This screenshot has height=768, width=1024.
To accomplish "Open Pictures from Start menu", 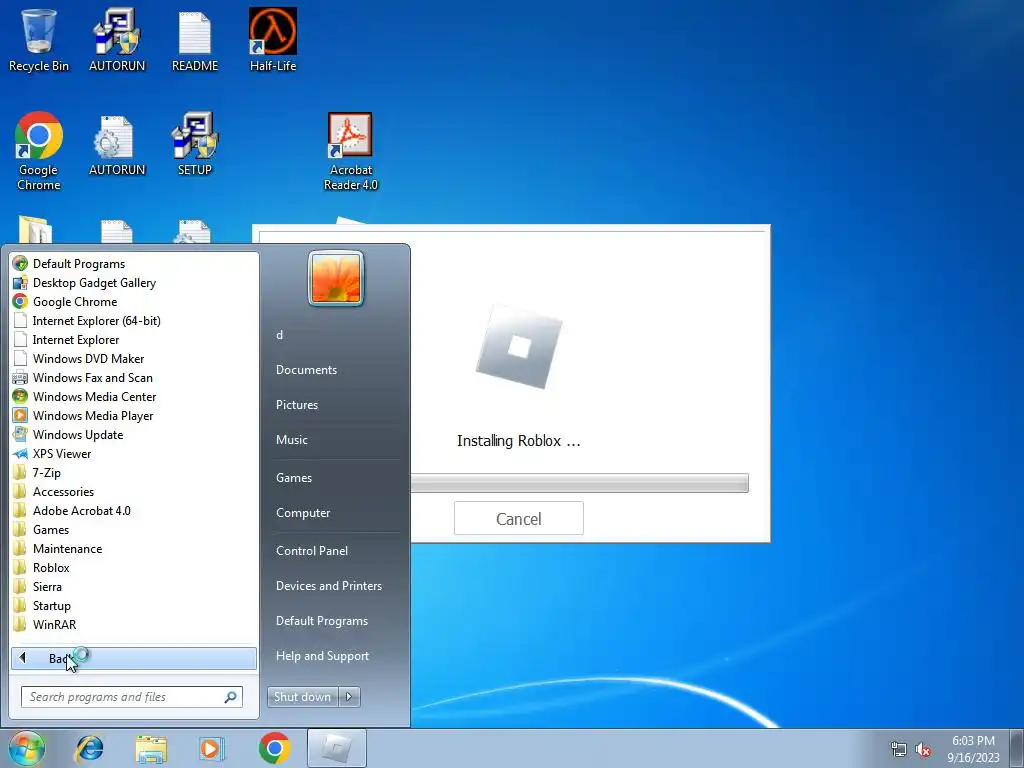I will [x=334, y=405].
